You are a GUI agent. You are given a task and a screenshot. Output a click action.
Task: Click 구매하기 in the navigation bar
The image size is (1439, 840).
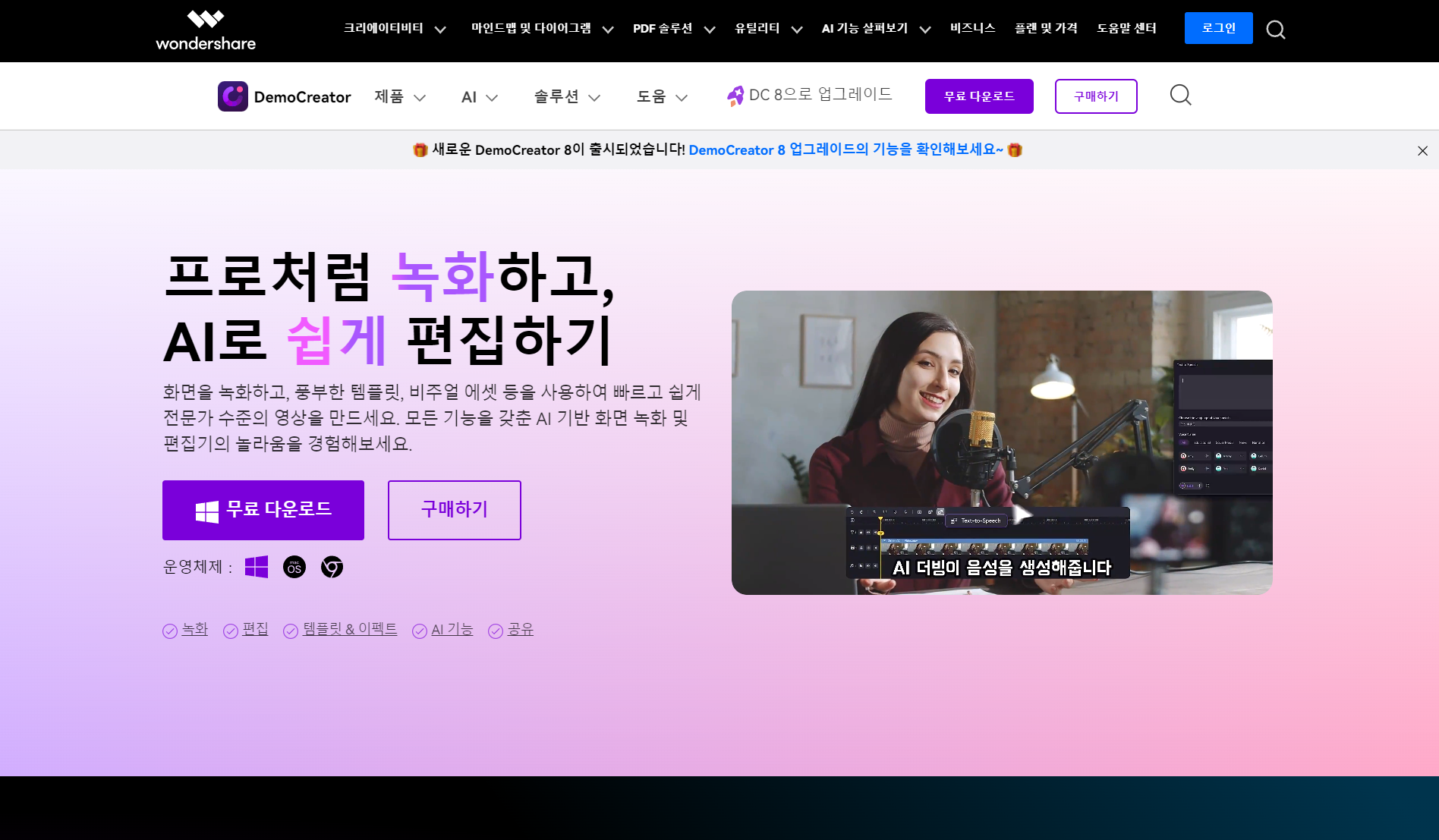click(x=1096, y=96)
